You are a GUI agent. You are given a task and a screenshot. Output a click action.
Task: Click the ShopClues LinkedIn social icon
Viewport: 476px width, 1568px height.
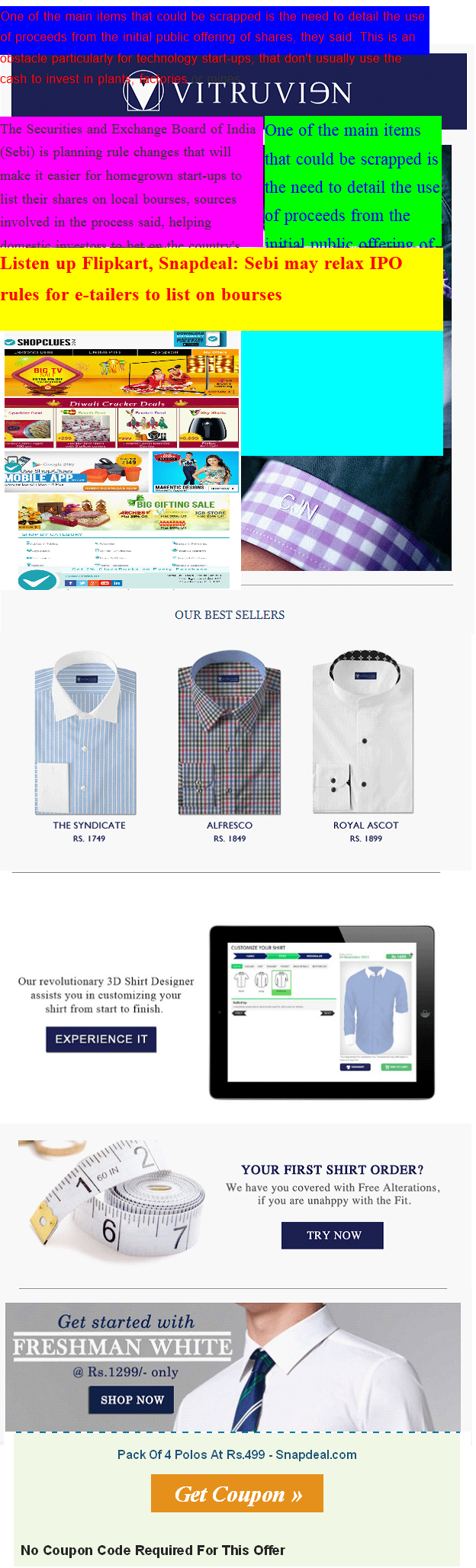117,583
